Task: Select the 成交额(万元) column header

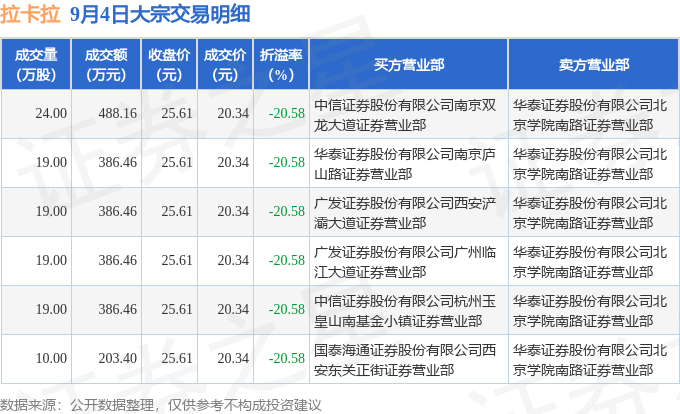Action: (106, 65)
